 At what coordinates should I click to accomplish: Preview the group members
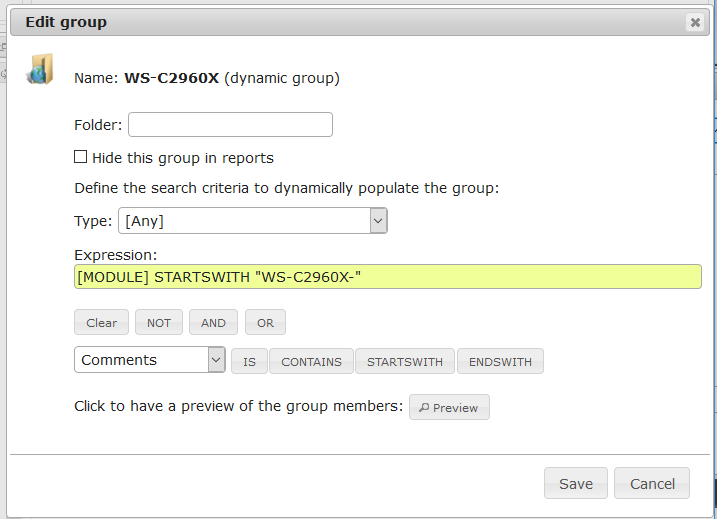(449, 407)
